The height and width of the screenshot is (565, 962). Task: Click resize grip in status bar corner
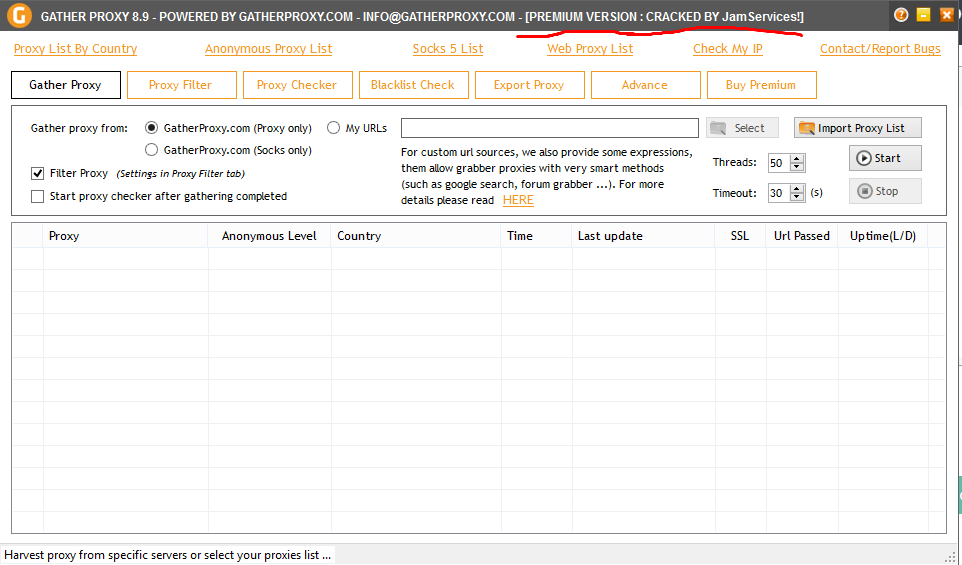(x=950, y=556)
